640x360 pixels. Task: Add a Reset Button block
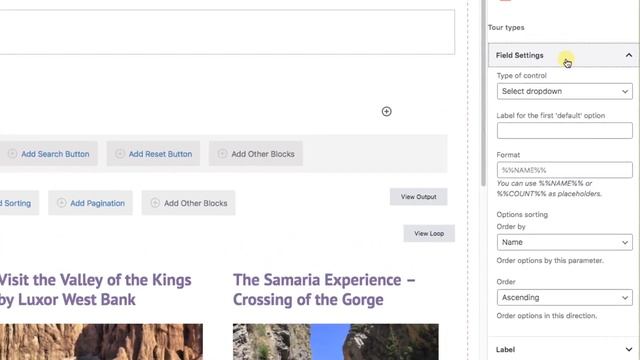tap(153, 154)
